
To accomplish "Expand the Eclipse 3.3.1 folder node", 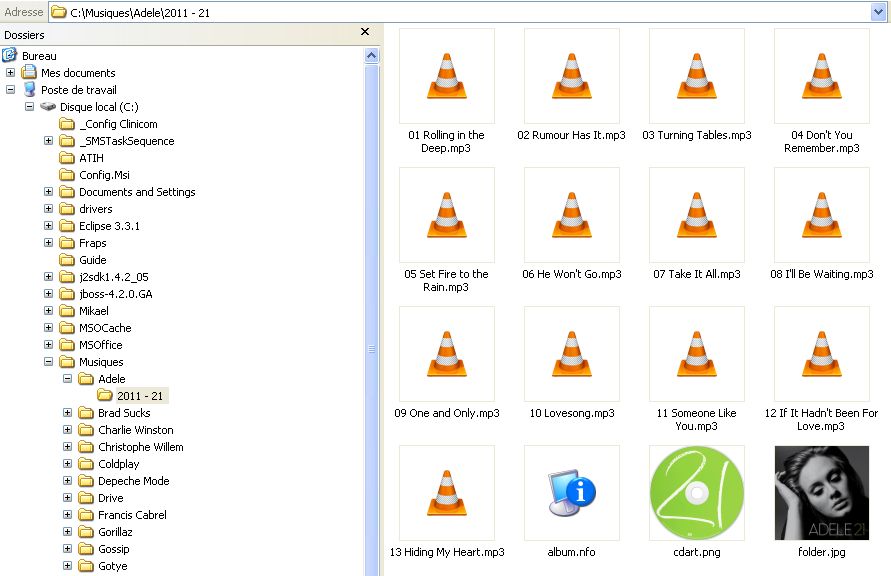I will pyautogui.click(x=48, y=226).
